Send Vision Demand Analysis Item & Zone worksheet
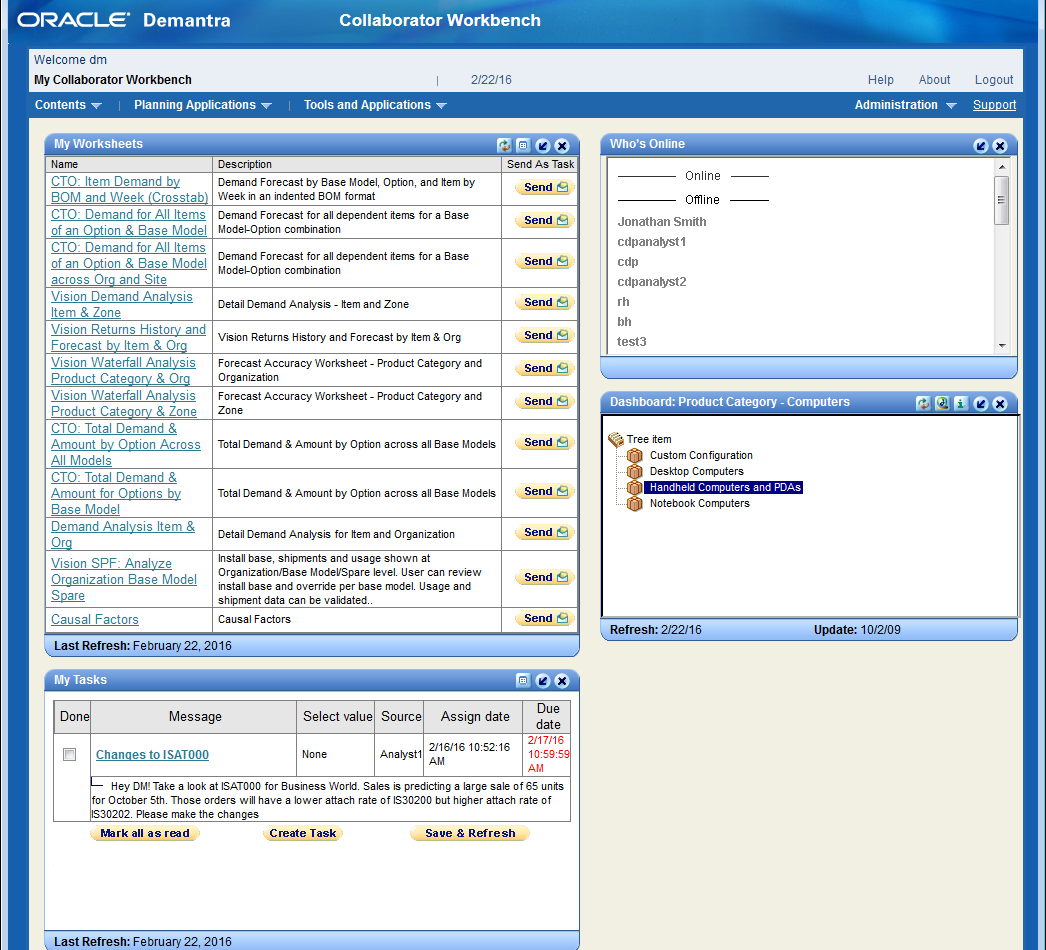The height and width of the screenshot is (950, 1046). [x=545, y=302]
